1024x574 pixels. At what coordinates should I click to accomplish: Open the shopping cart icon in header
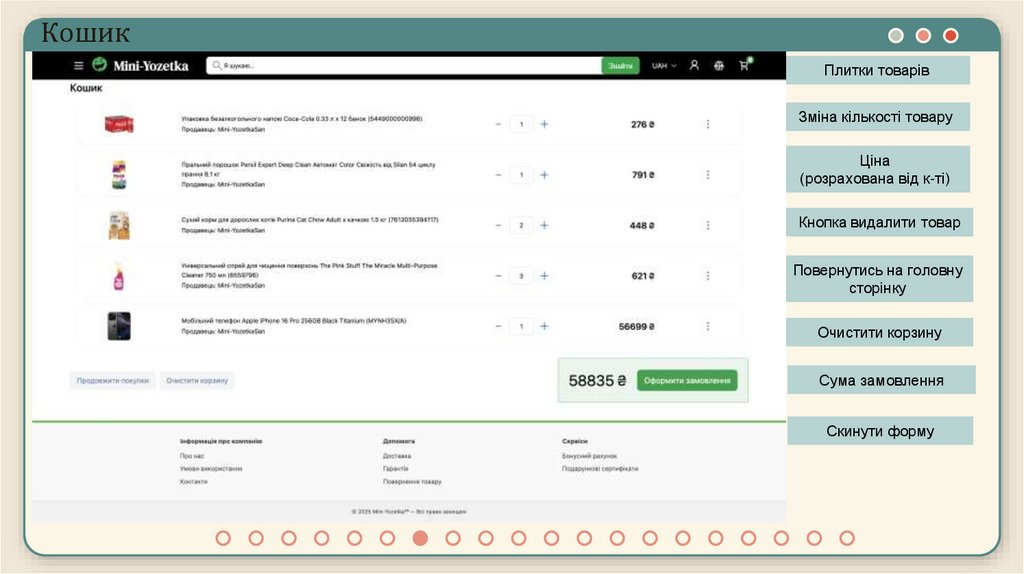coord(744,65)
